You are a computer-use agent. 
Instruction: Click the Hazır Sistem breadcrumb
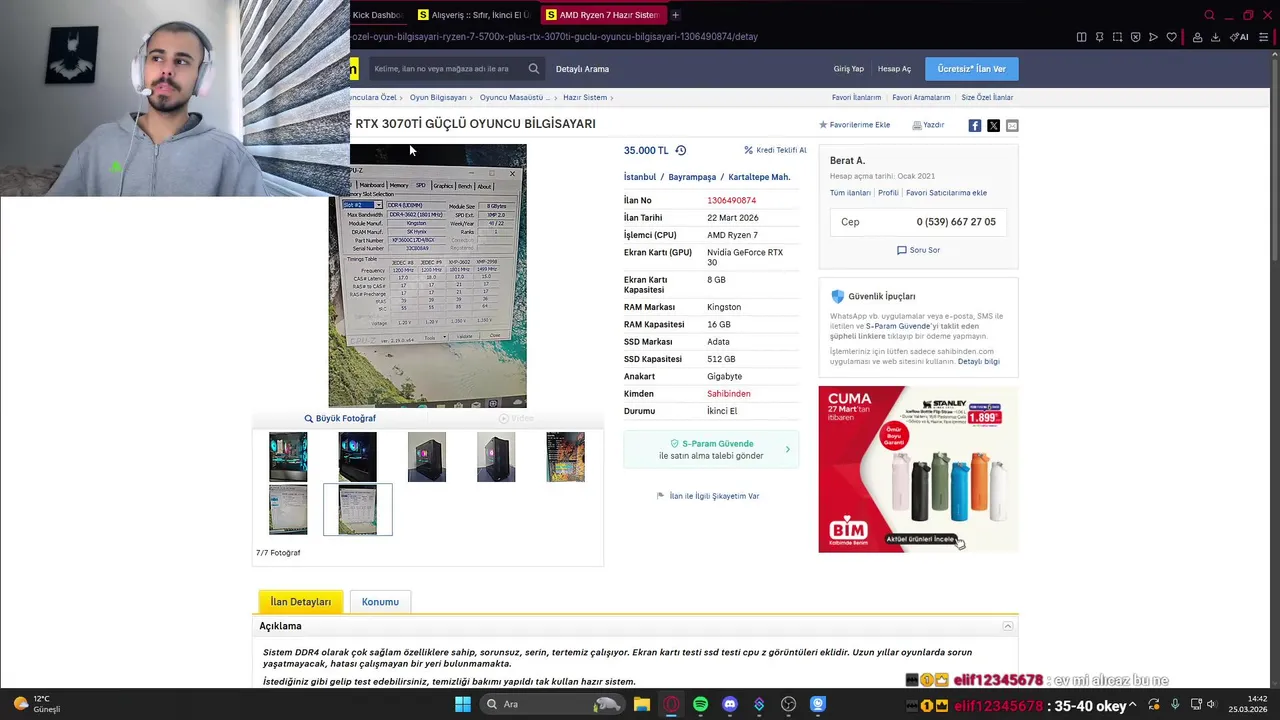click(585, 98)
